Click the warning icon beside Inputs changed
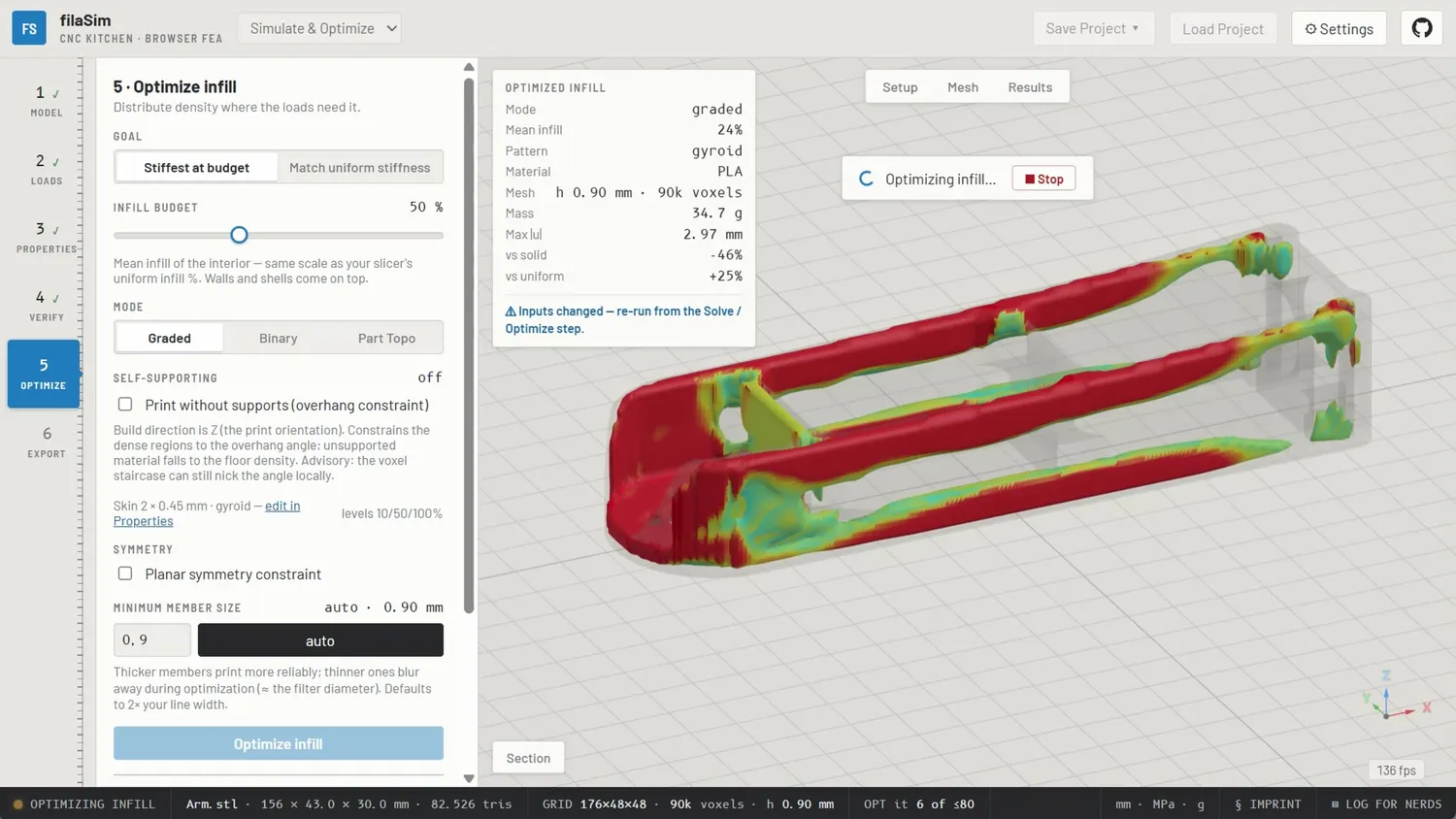1456x819 pixels. pos(511,311)
